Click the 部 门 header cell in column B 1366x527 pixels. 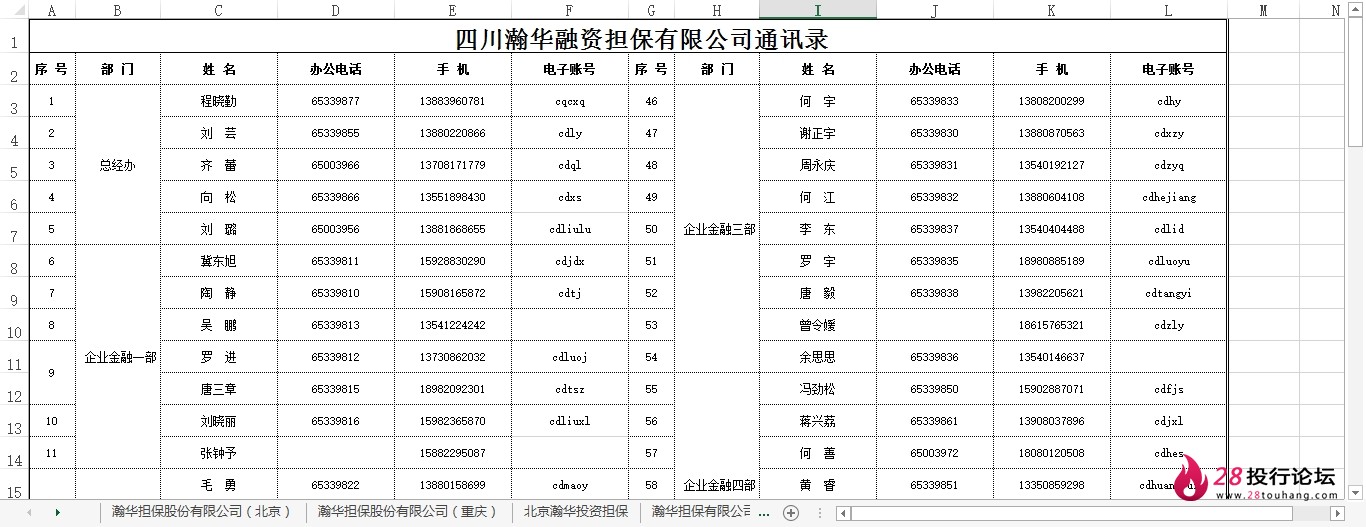[x=118, y=70]
